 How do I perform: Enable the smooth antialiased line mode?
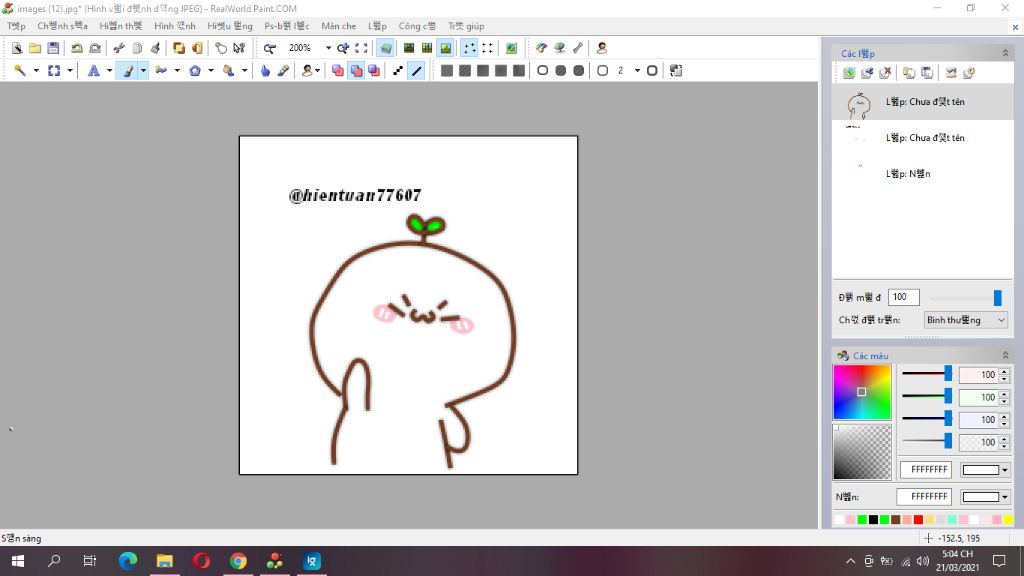[x=417, y=71]
